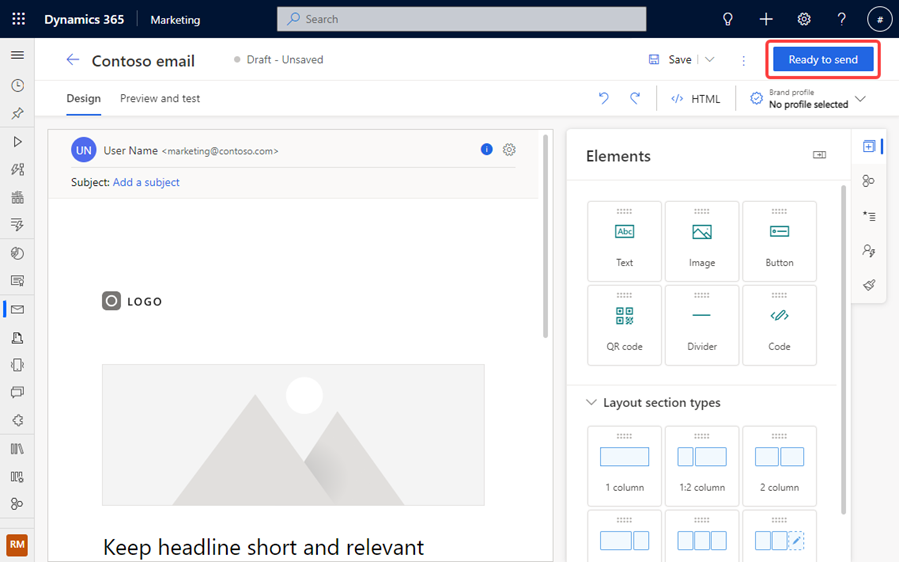Open the more options vertical ellipsis
Screen dimensions: 900x562
coord(743,60)
